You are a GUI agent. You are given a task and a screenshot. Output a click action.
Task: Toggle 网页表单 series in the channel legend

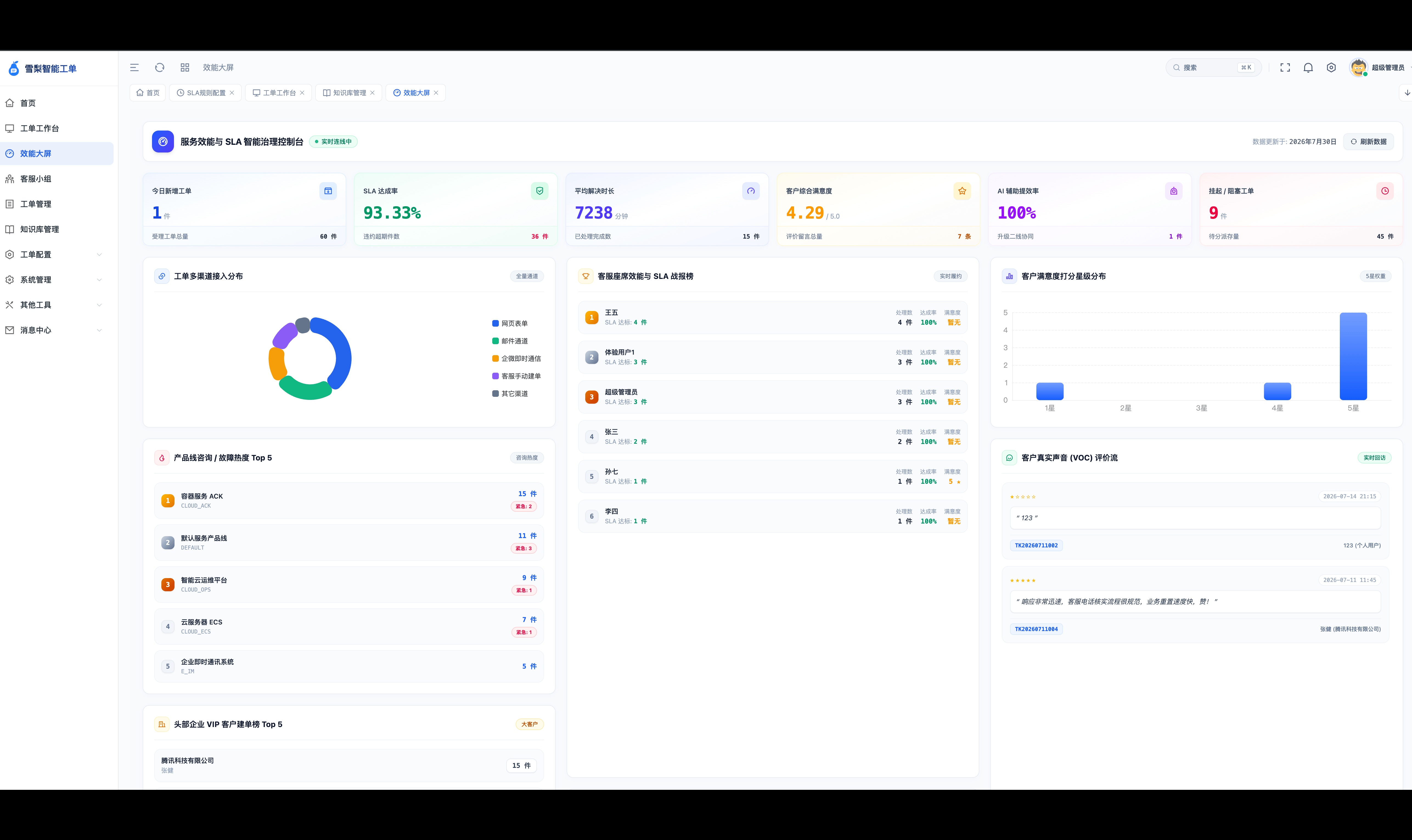tap(510, 324)
